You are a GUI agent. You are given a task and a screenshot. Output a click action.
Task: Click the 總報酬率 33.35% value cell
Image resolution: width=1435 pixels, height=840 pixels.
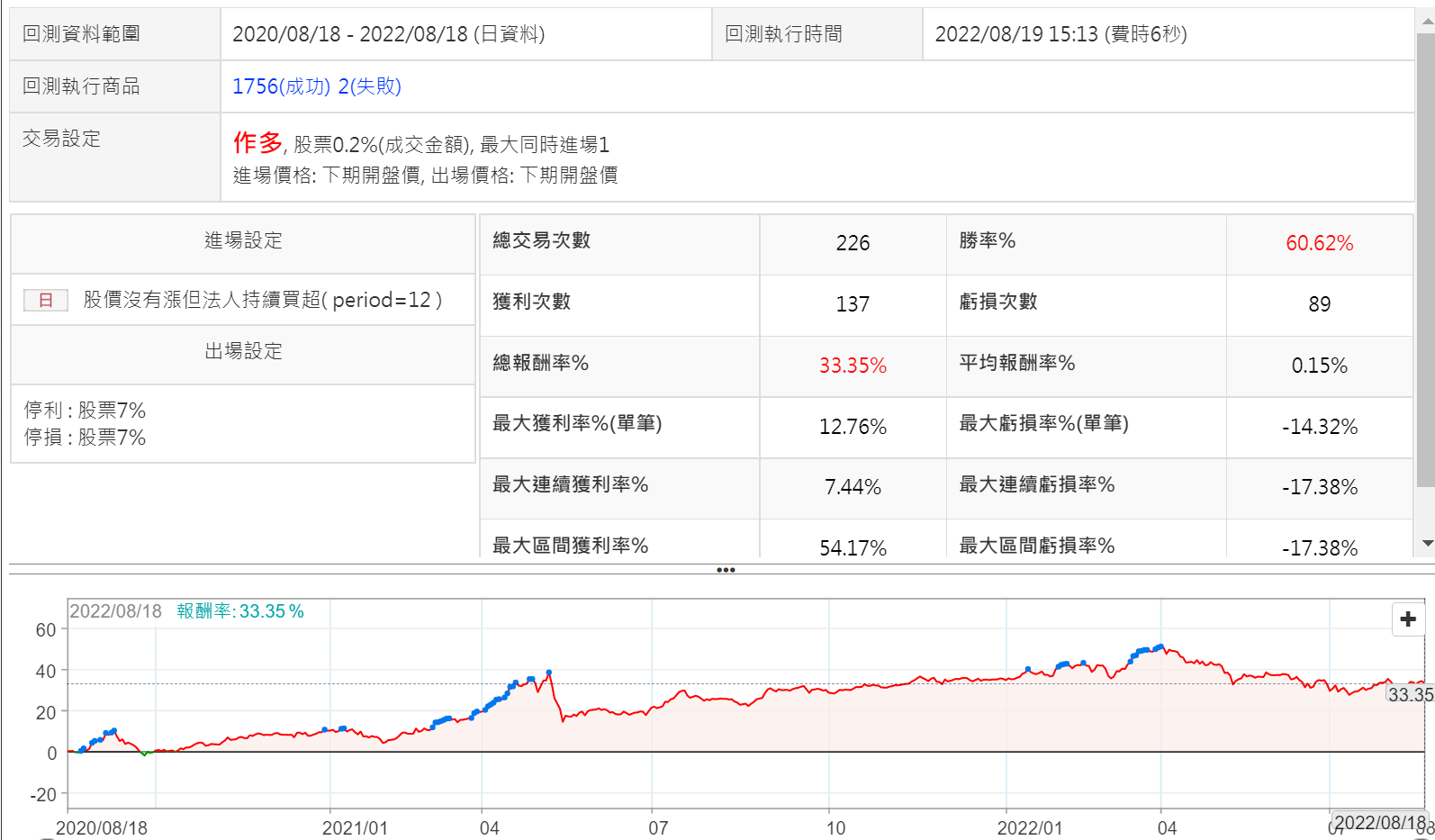click(853, 366)
